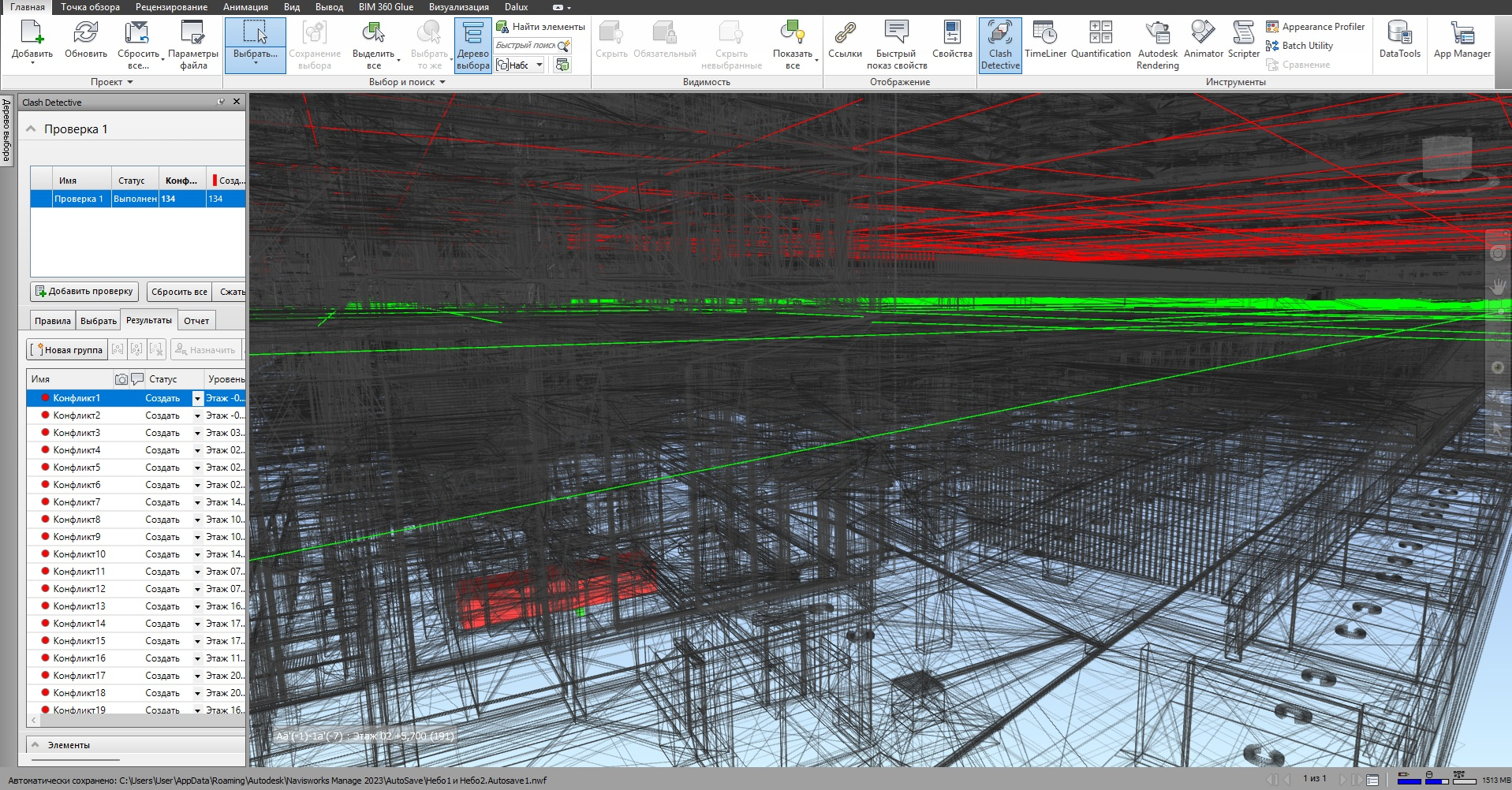This screenshot has width=1512, height=790.
Task: Select the Pan hand tool in navigation bar
Action: 1497,287
